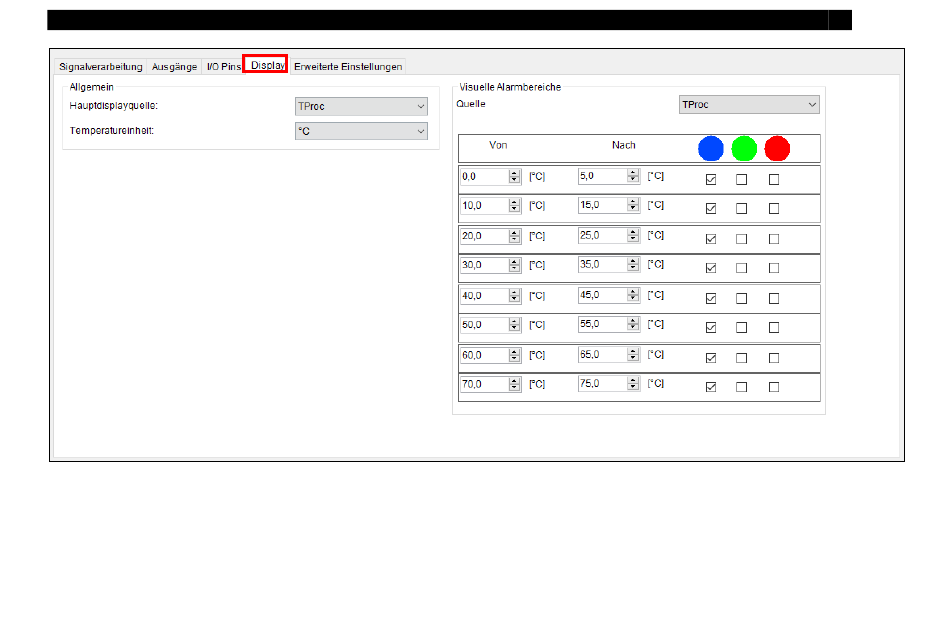Check green checkbox in the 50,0 row

742,327
